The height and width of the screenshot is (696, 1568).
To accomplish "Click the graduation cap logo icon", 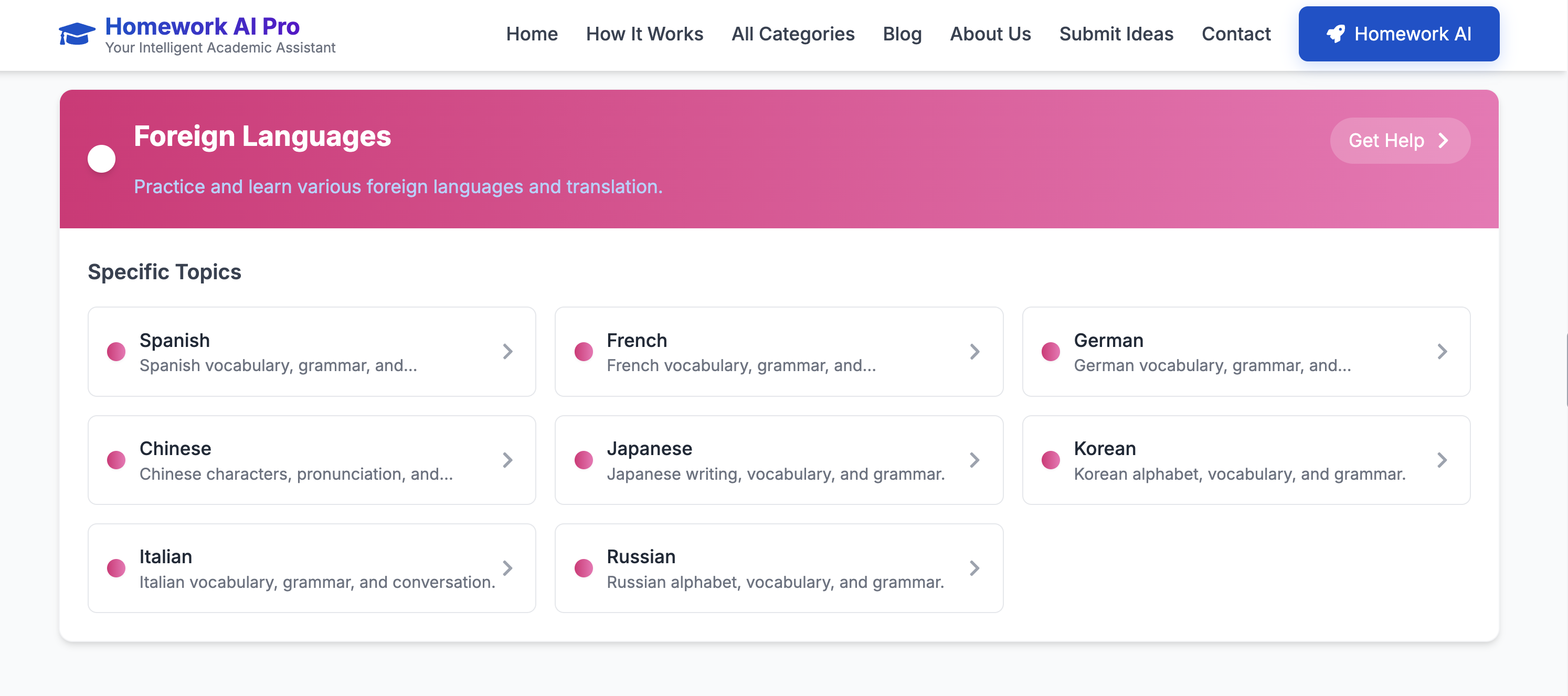I will pyautogui.click(x=77, y=34).
